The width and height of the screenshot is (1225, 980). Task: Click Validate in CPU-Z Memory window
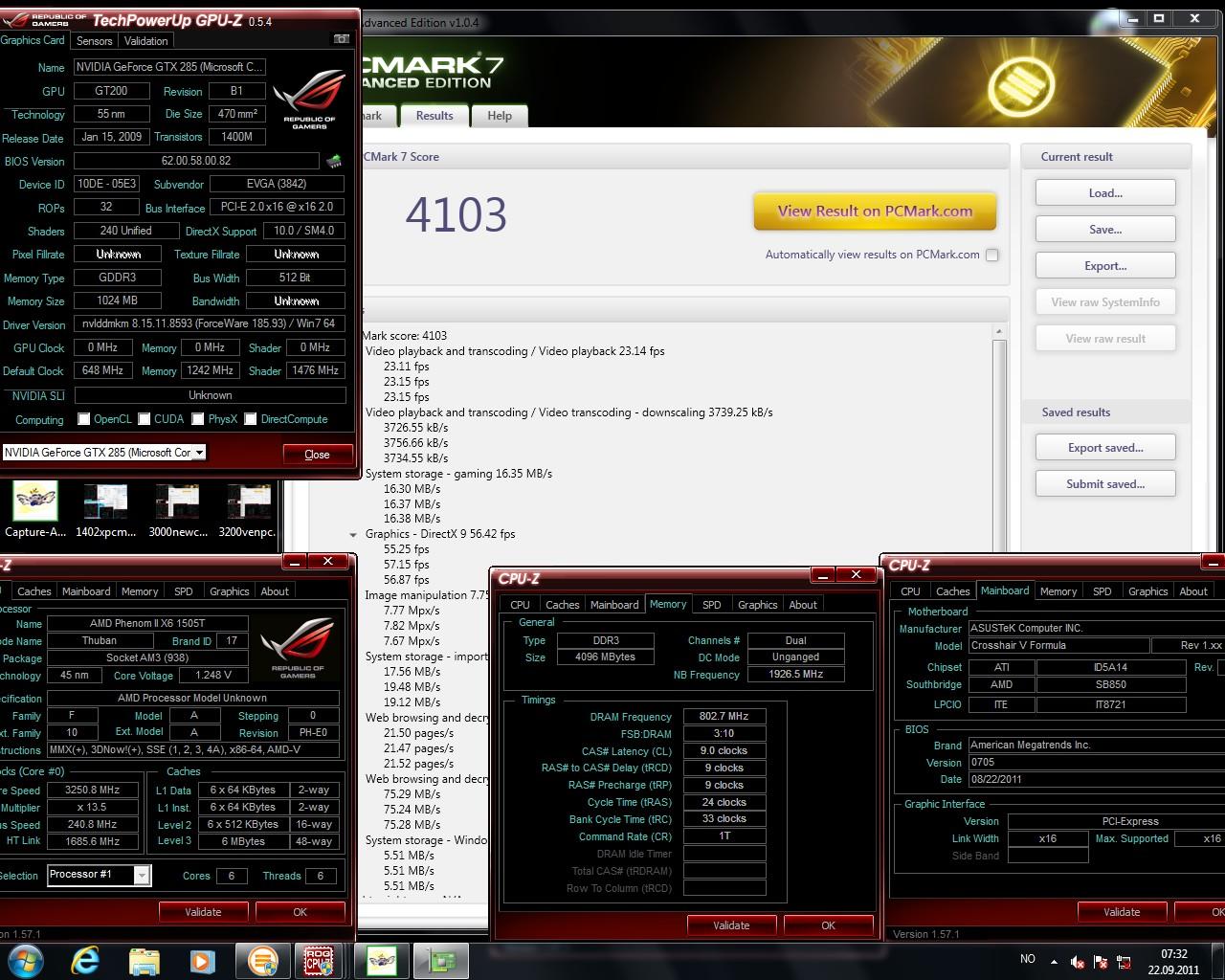731,925
